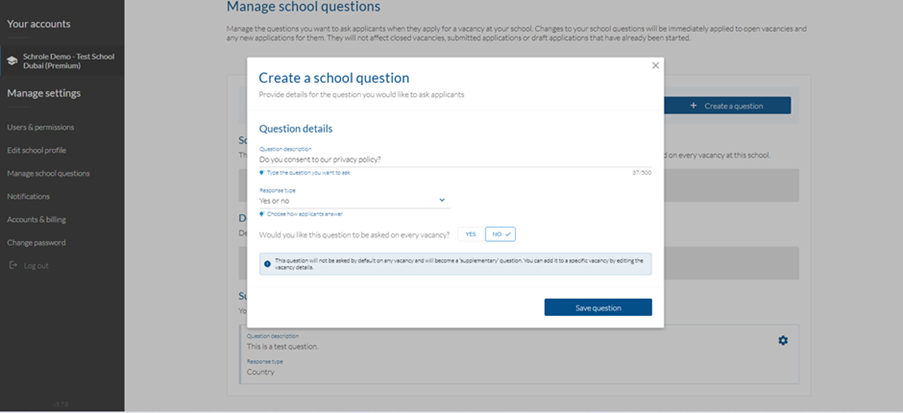Select NO for asking on every vacancy
The image size is (903, 413).
500,234
